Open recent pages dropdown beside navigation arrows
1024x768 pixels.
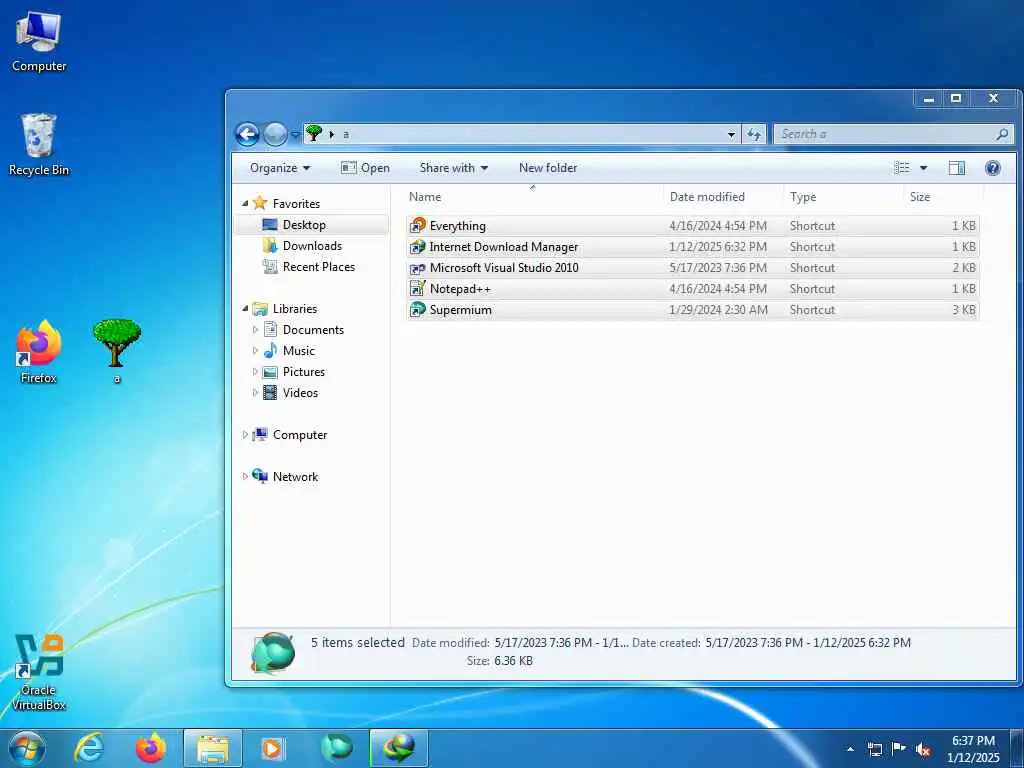295,135
